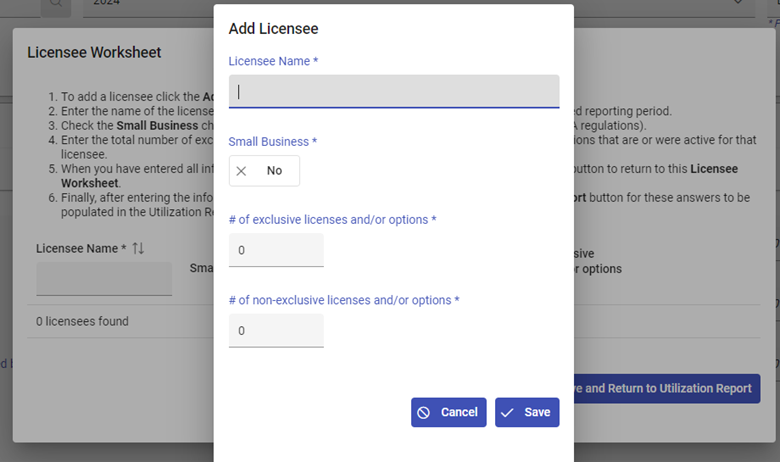
Task: Select the Licensee Name column header
Action: (x=82, y=248)
